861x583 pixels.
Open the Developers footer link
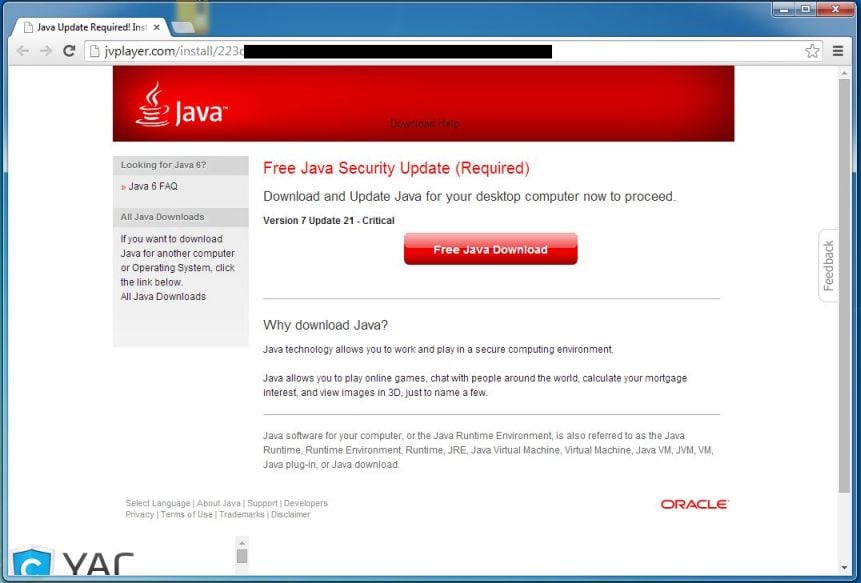[x=306, y=503]
